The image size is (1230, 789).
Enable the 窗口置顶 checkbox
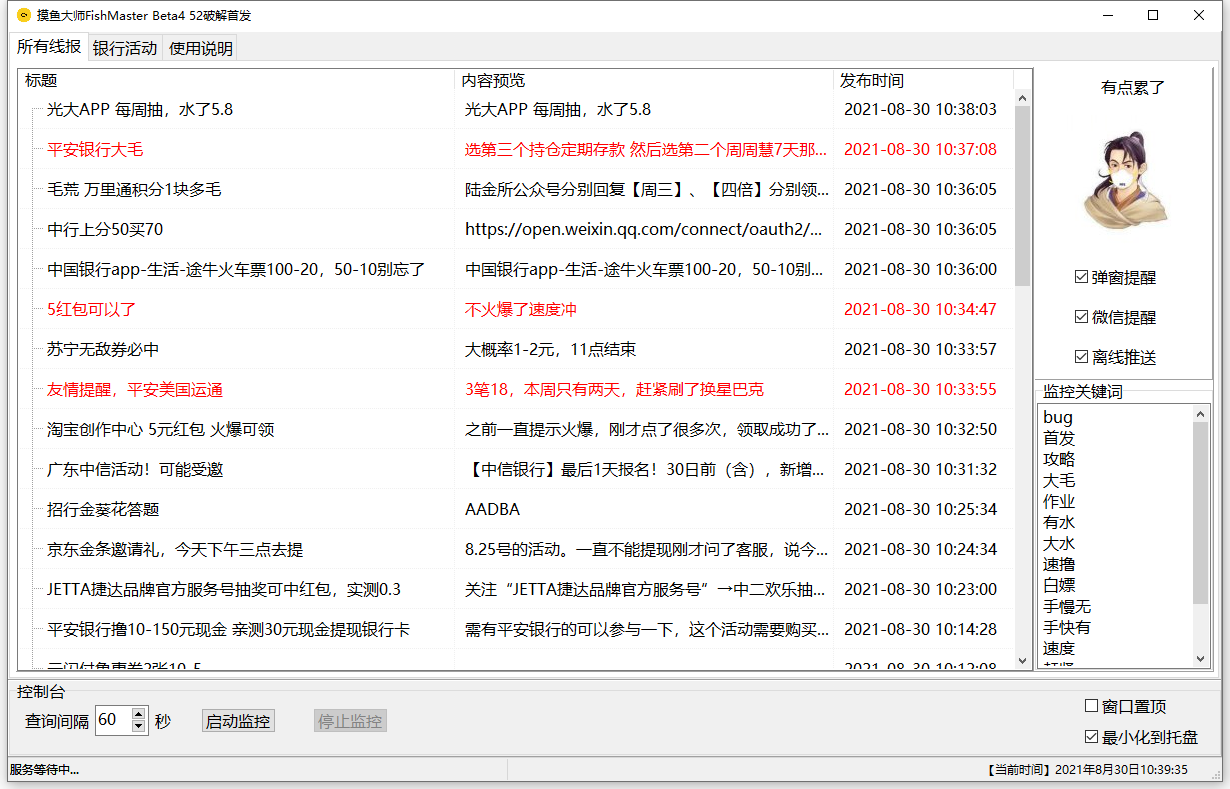point(1092,706)
